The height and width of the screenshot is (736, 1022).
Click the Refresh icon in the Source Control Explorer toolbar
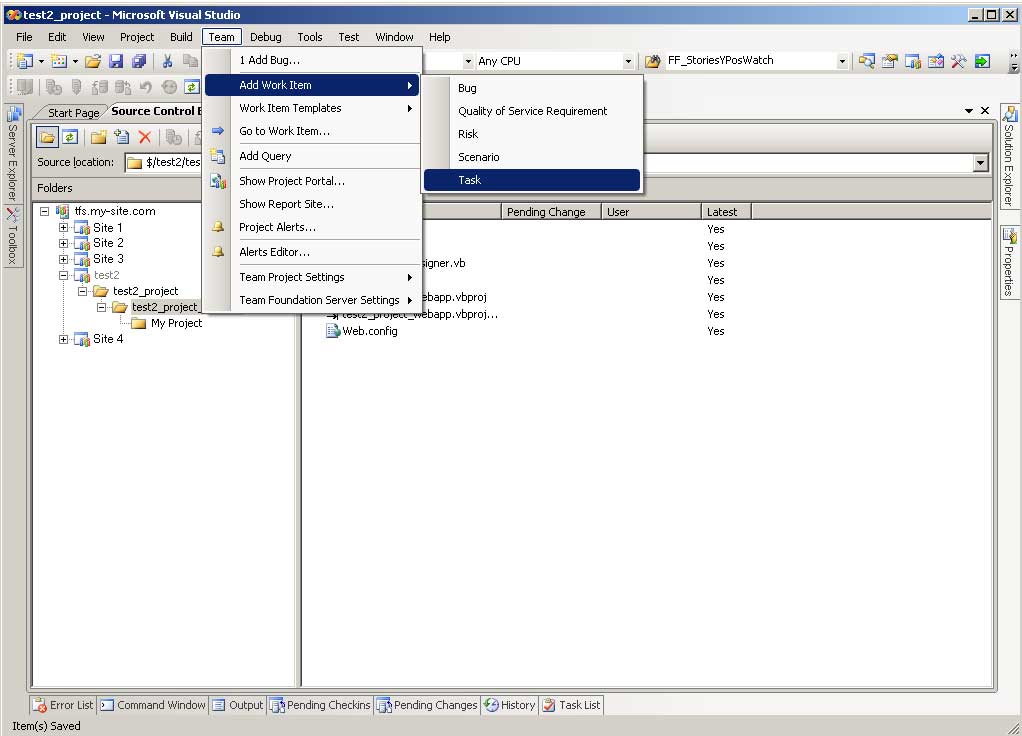point(70,137)
